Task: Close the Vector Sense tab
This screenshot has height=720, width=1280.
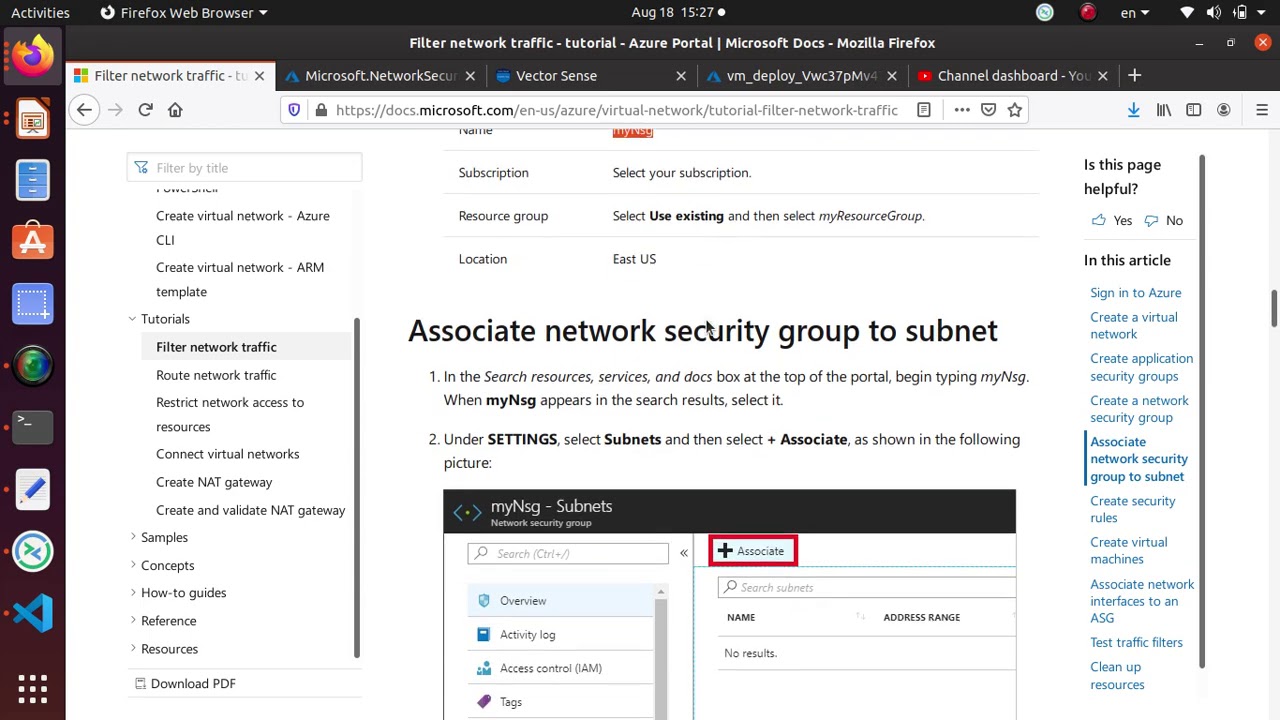Action: coord(681,76)
